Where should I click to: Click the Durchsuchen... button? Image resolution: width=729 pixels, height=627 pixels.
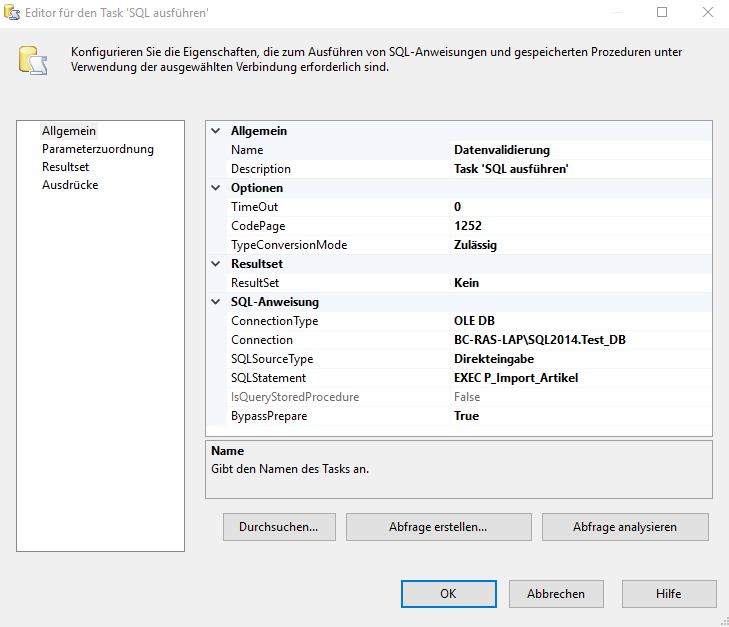[x=278, y=527]
